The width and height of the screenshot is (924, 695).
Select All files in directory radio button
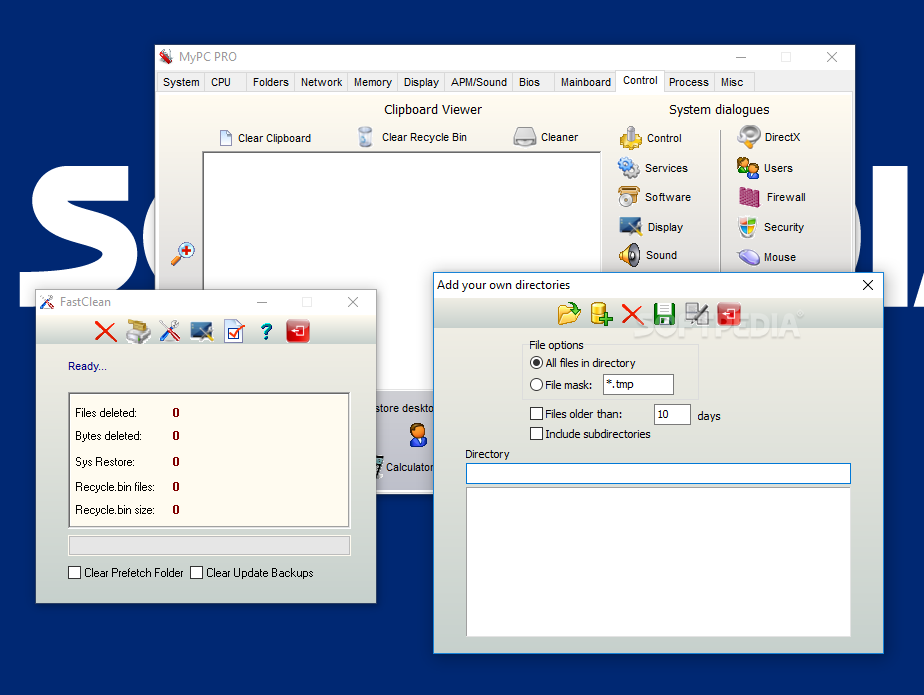[536, 363]
